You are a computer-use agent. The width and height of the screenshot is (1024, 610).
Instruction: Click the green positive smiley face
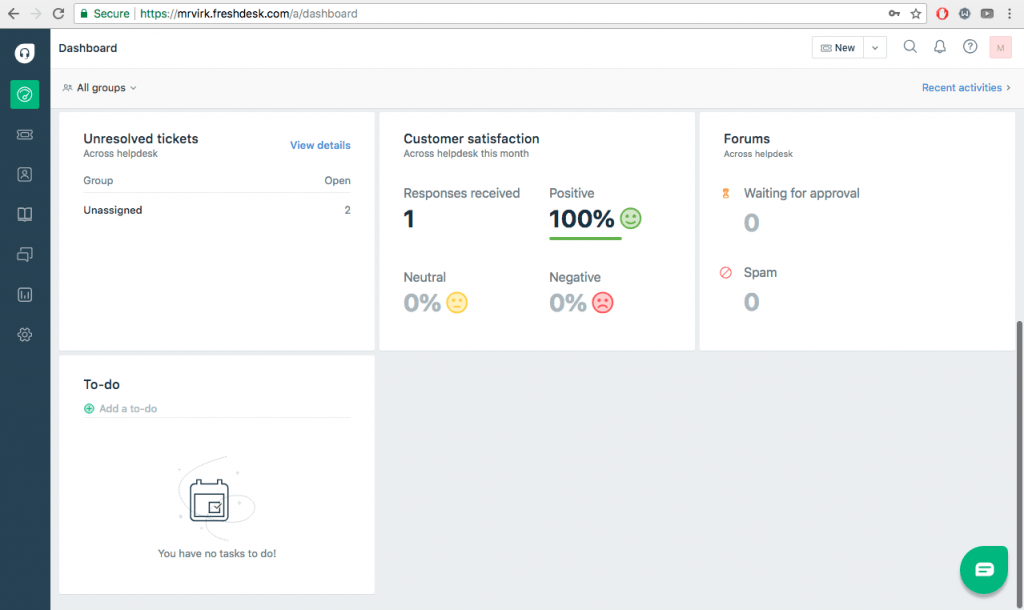pyautogui.click(x=630, y=218)
